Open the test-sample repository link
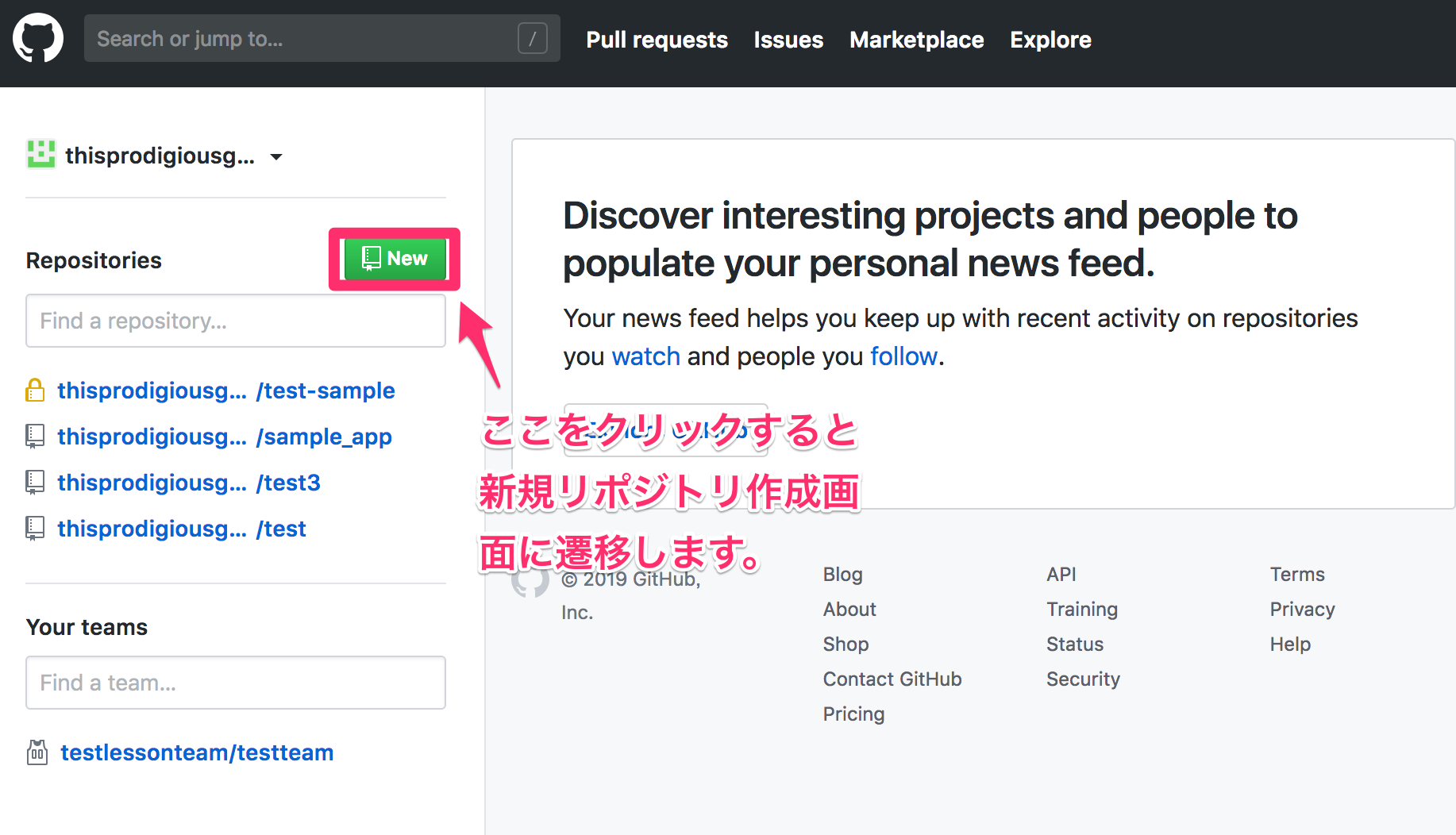 (226, 391)
